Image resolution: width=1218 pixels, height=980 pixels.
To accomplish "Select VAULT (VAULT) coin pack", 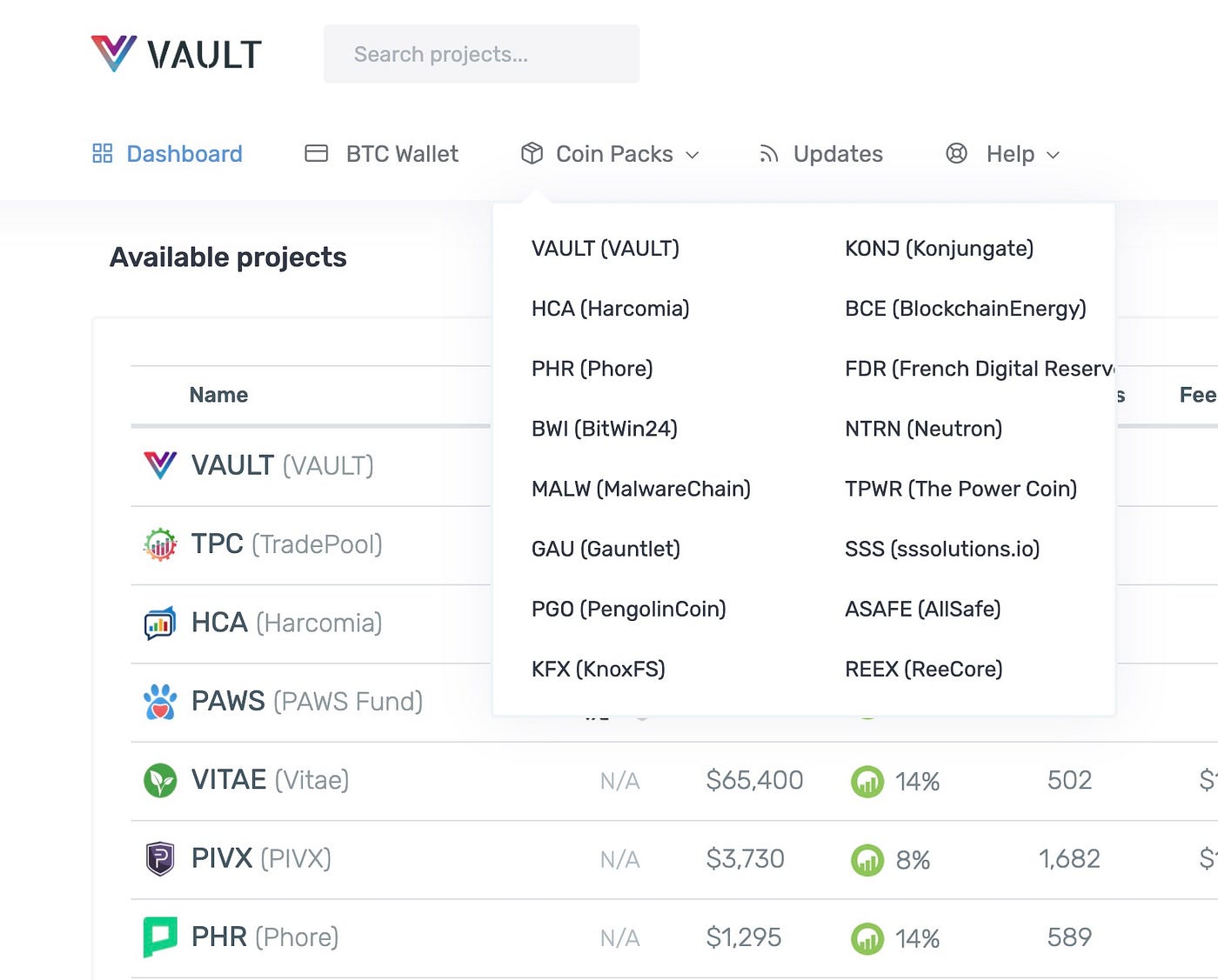I will (x=606, y=249).
